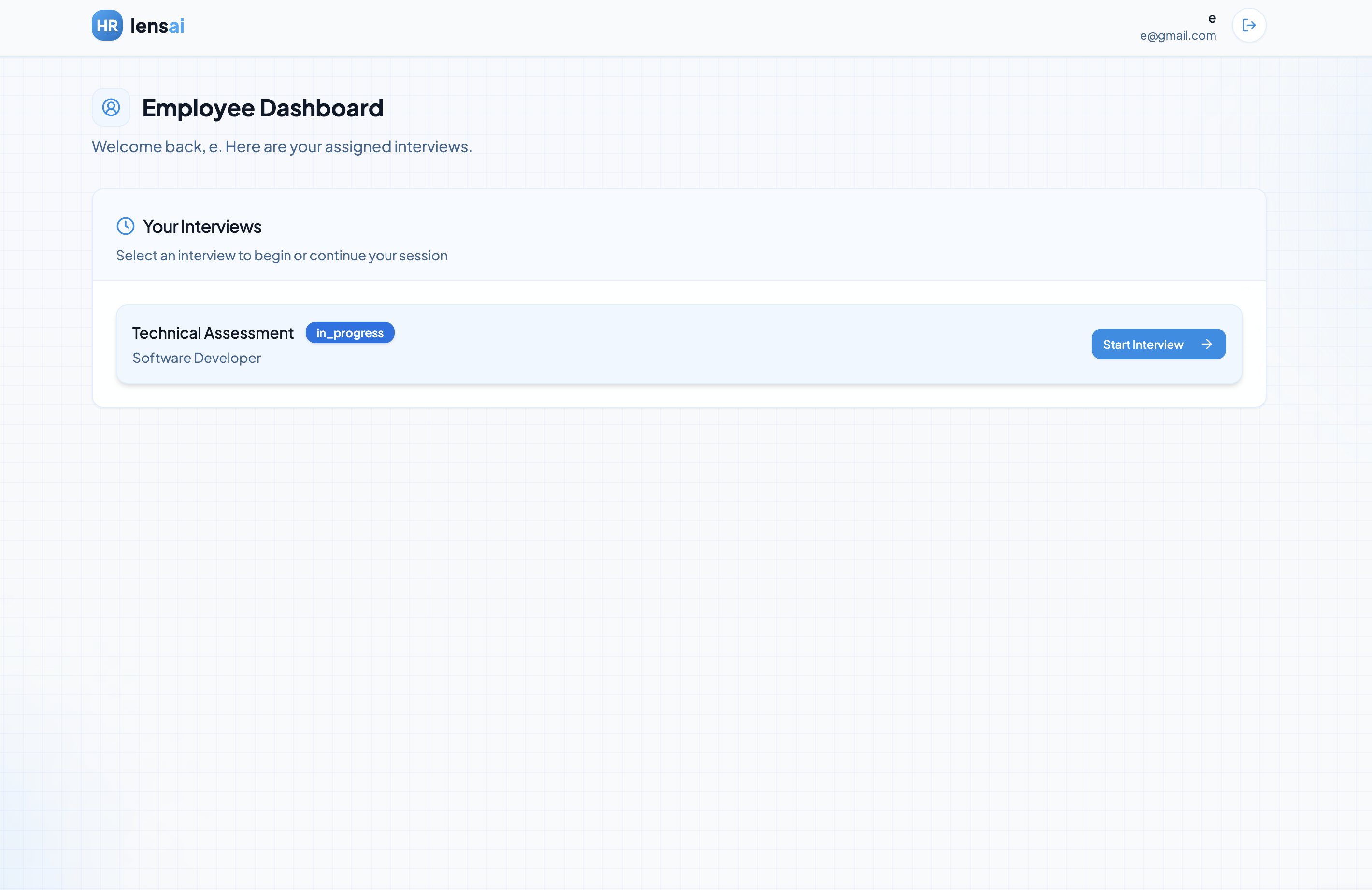Click the logout icon button
The height and width of the screenshot is (890, 1372).
click(x=1249, y=25)
